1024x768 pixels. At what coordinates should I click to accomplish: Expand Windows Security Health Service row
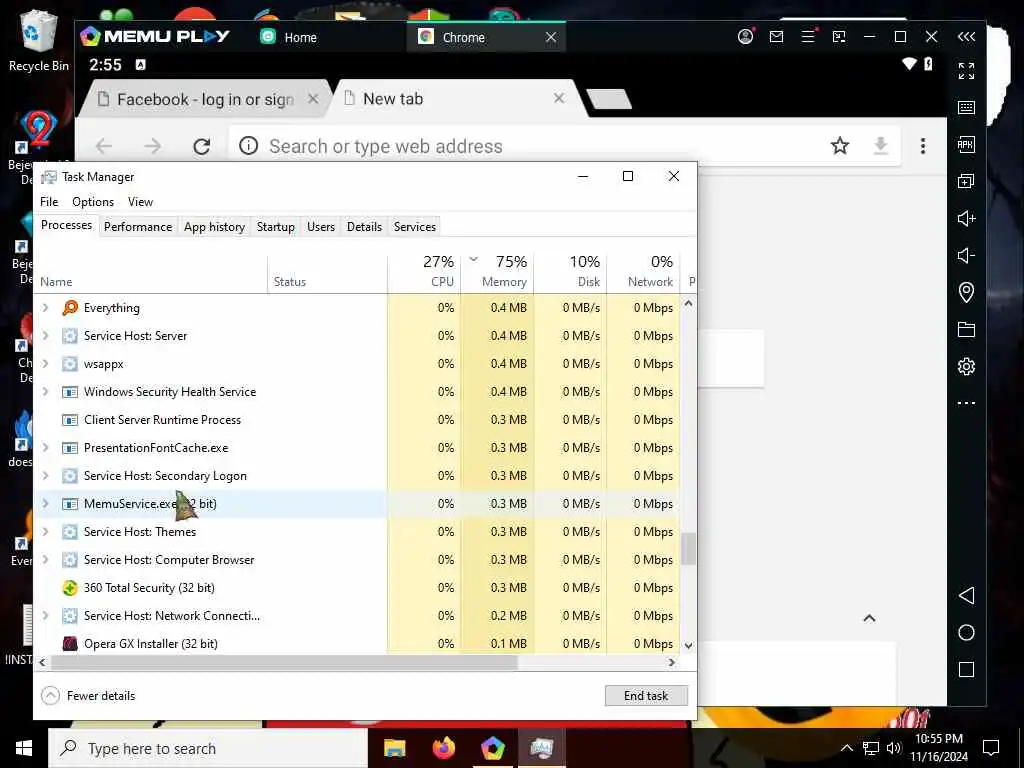pos(45,392)
